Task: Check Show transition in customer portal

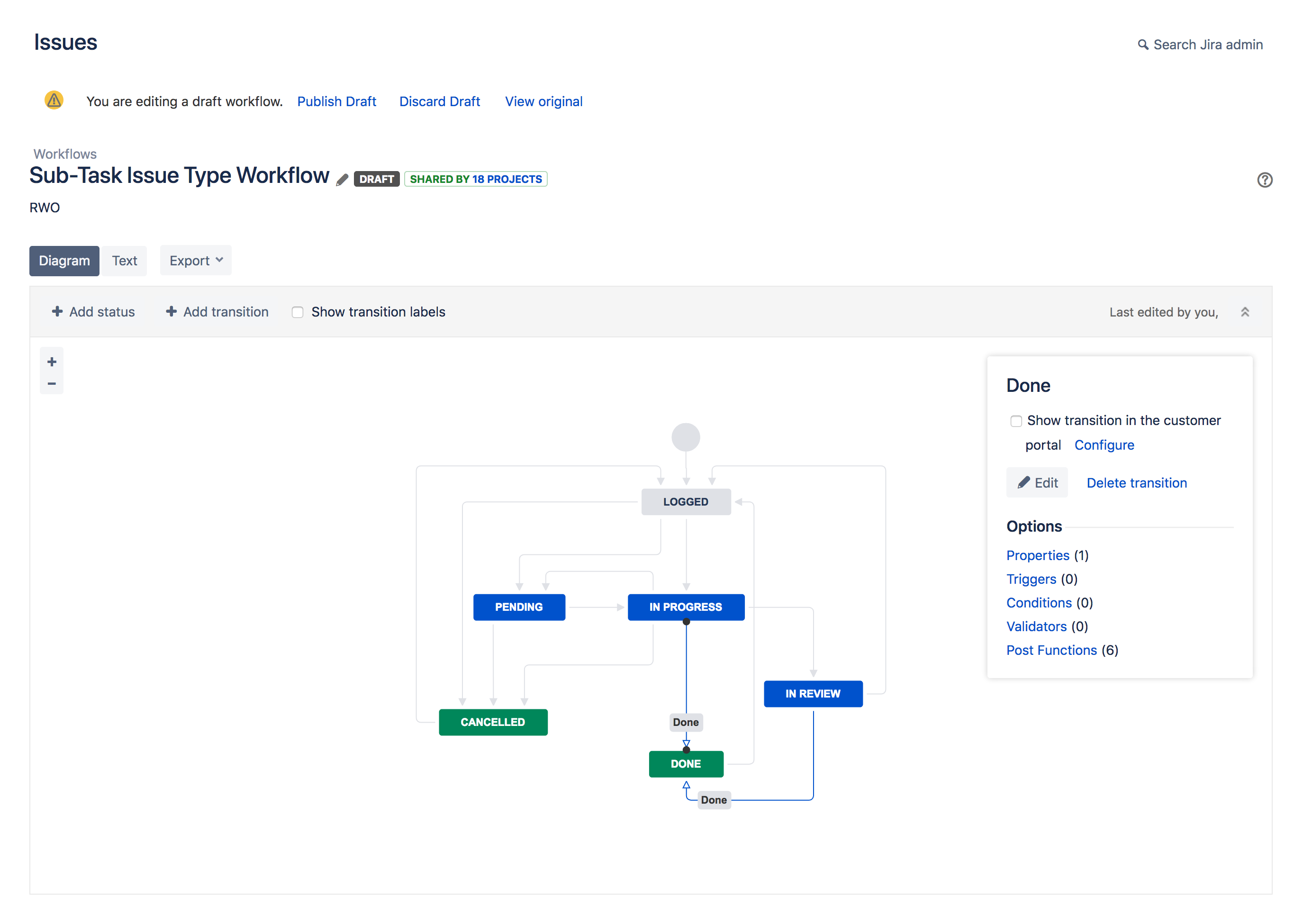Action: [x=1016, y=421]
